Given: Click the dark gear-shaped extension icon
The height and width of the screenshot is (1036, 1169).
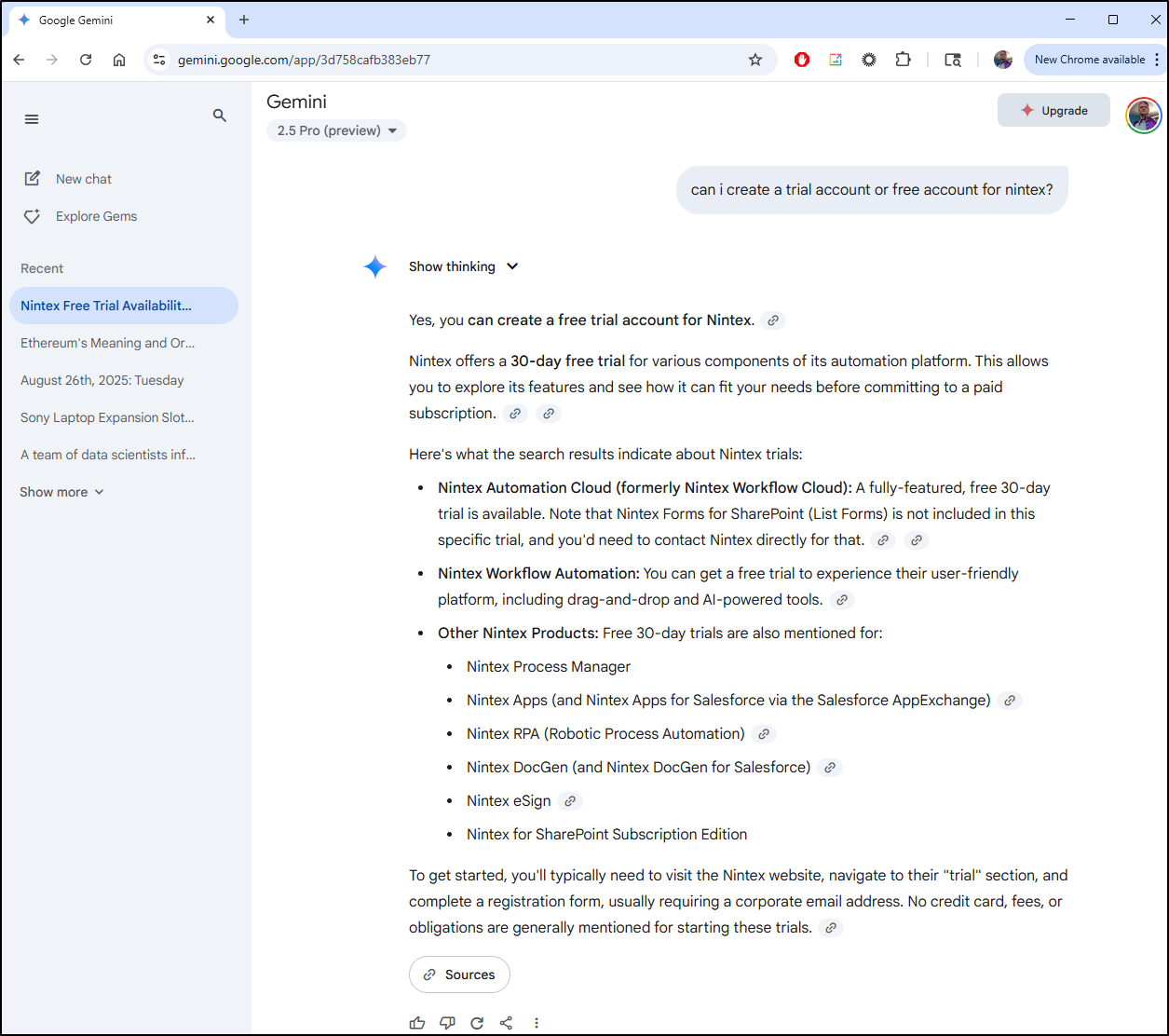Looking at the screenshot, I should click(x=869, y=60).
